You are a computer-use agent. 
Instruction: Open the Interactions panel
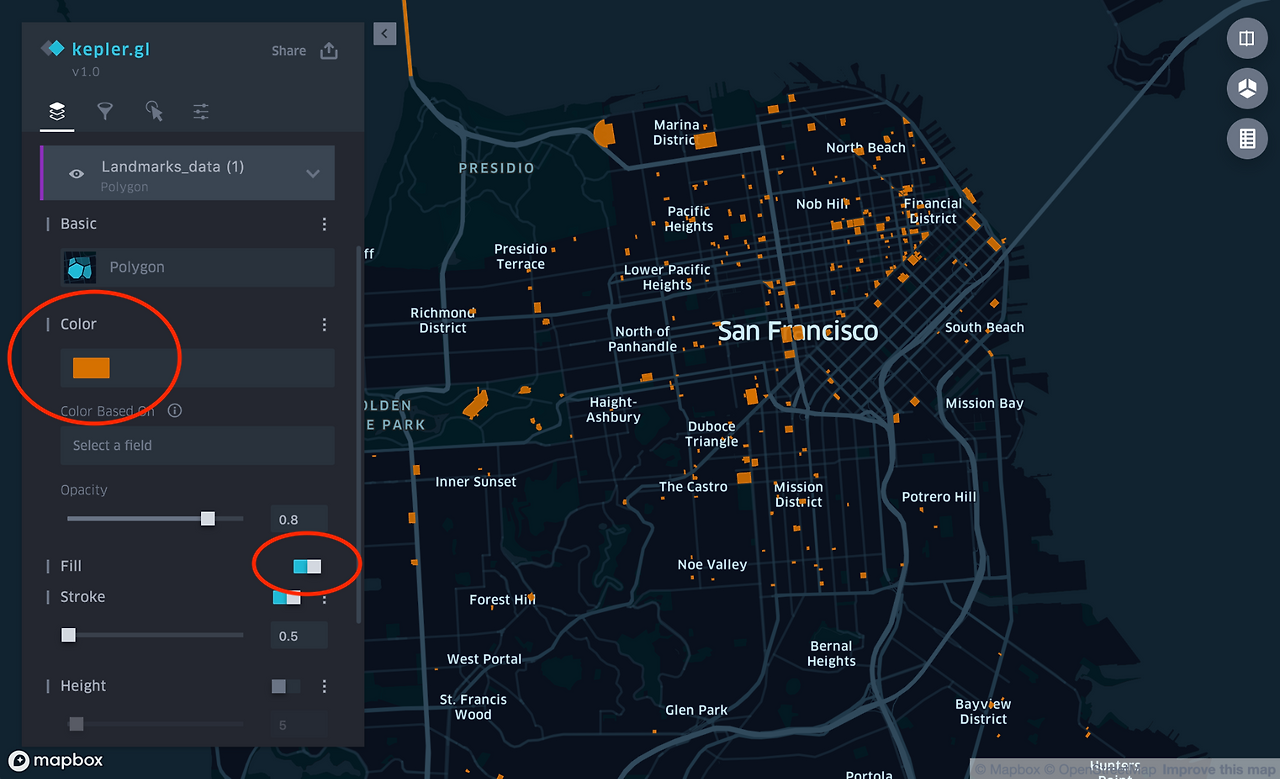pos(152,111)
